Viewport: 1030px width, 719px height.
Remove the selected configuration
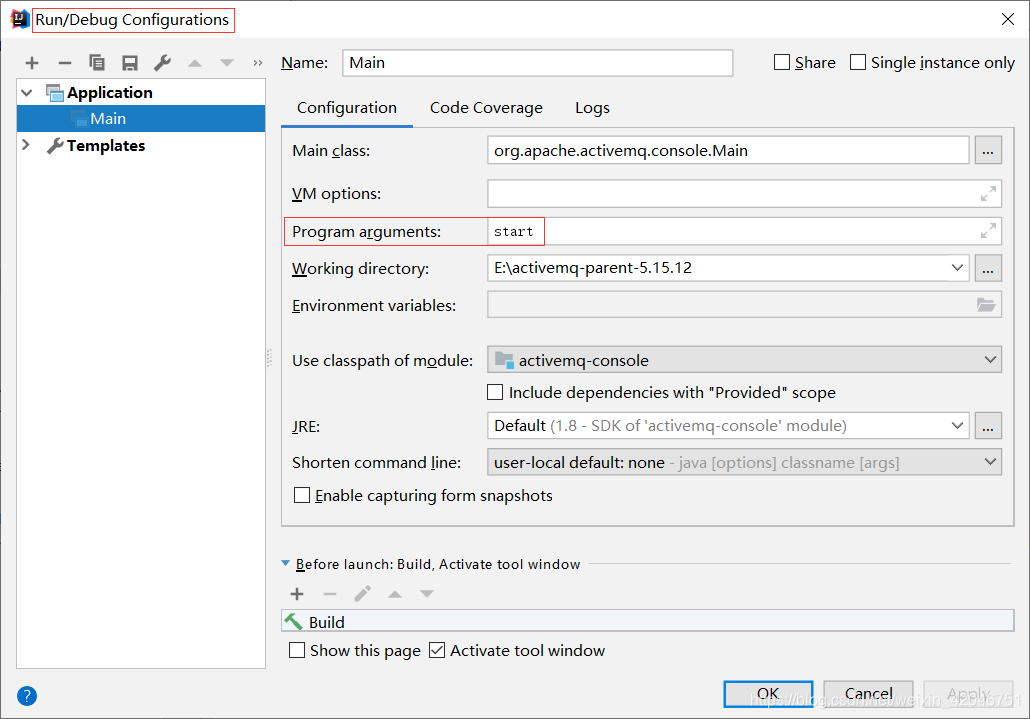click(x=64, y=62)
